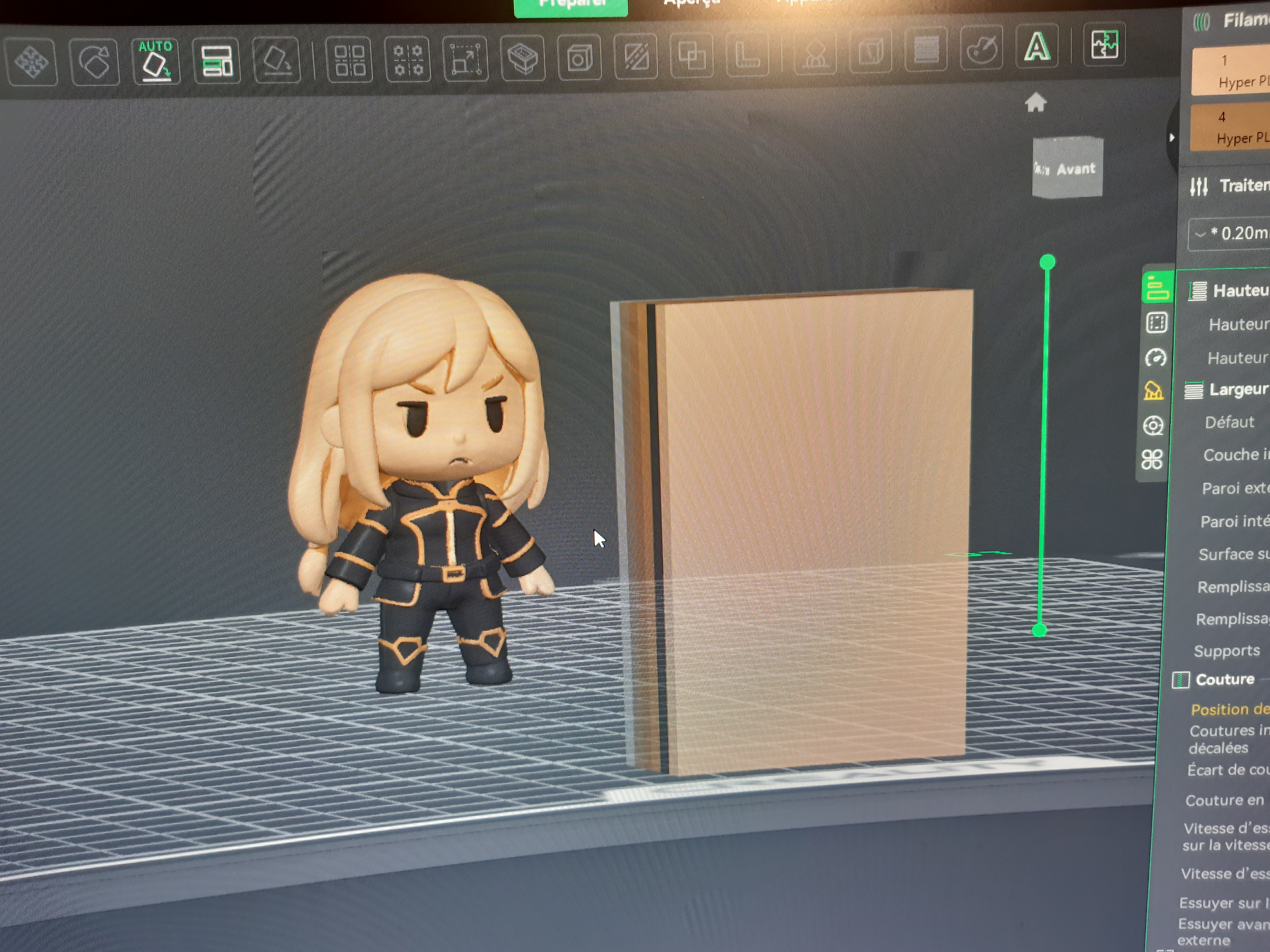This screenshot has width=1270, height=952.
Task: Open the 0.20mm process preset dropdown
Action: pyautogui.click(x=1229, y=234)
